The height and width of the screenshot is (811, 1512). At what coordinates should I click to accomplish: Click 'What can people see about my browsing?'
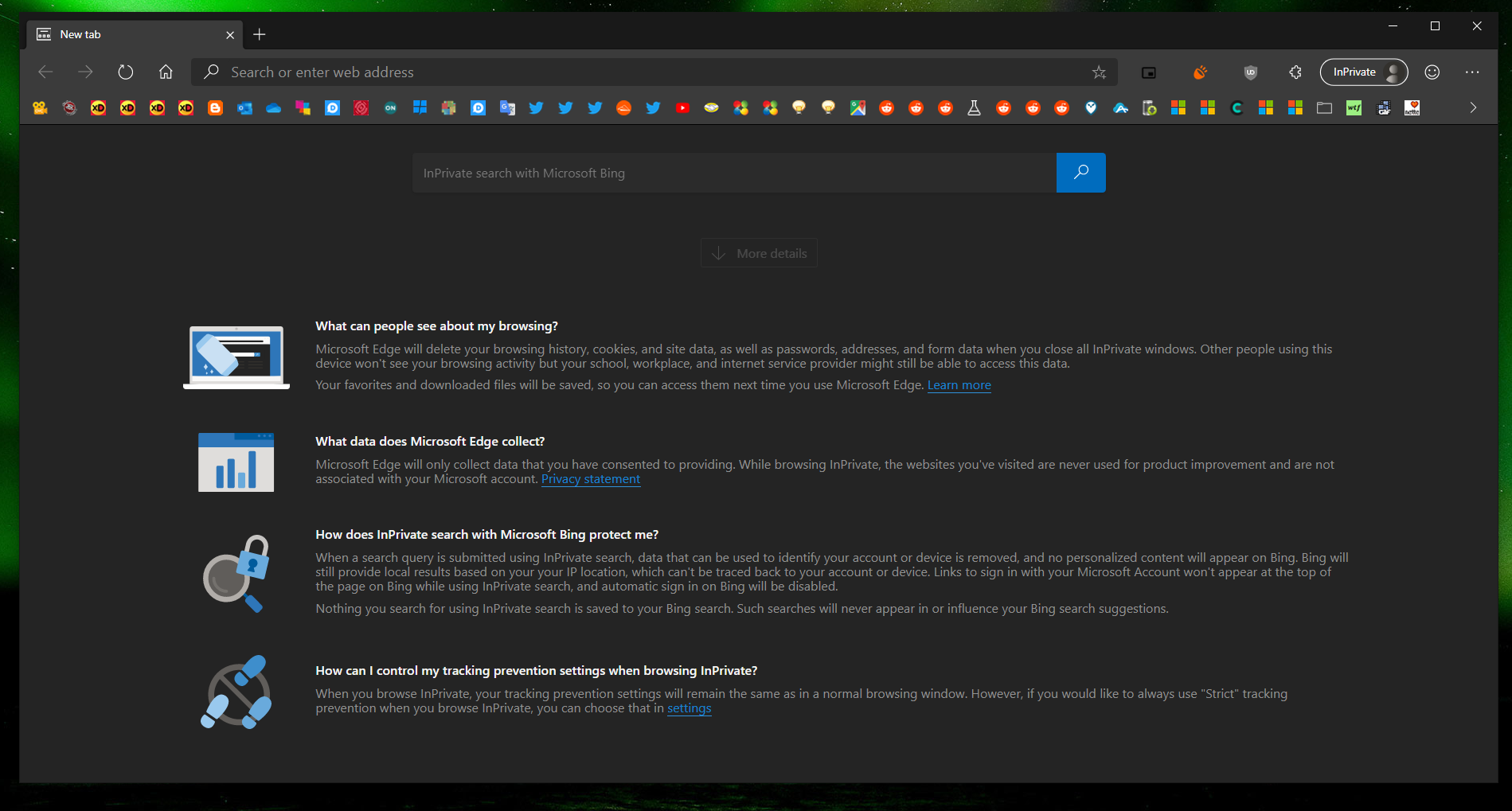(436, 326)
